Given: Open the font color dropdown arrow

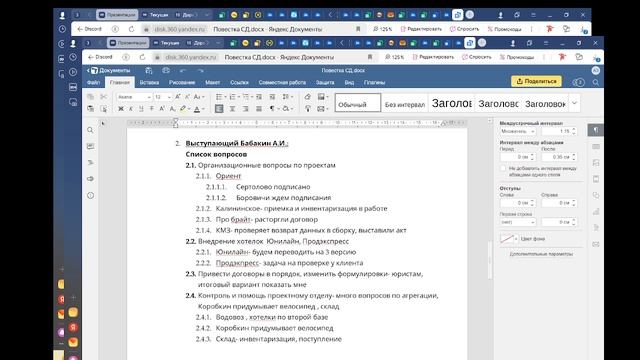Looking at the screenshot, I should 203,109.
